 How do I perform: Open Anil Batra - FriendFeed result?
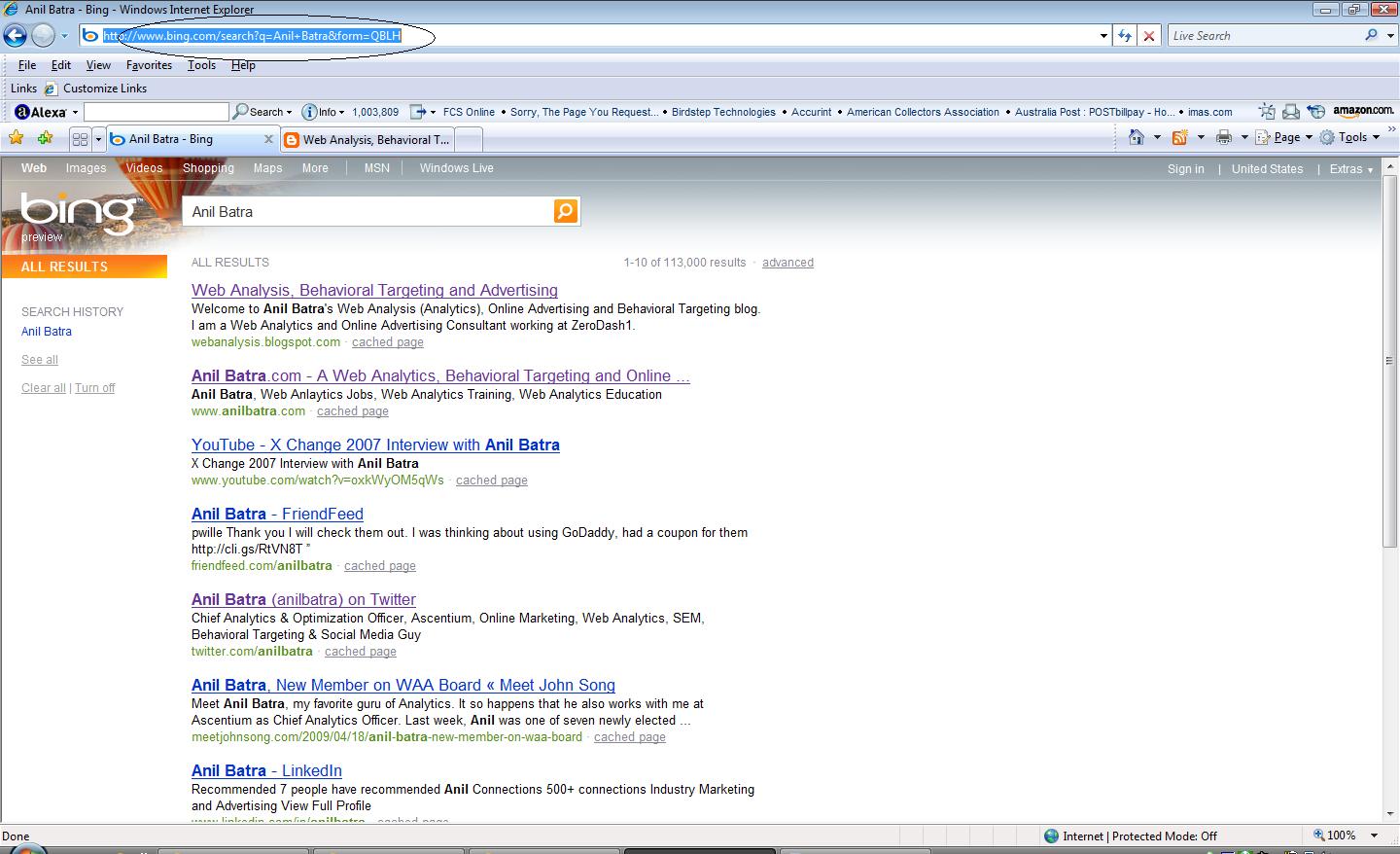(277, 514)
